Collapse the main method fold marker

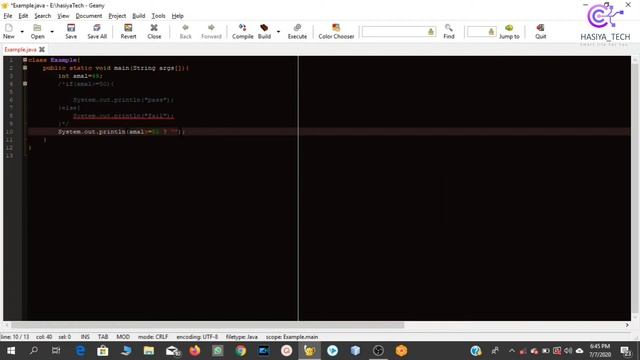25,68
